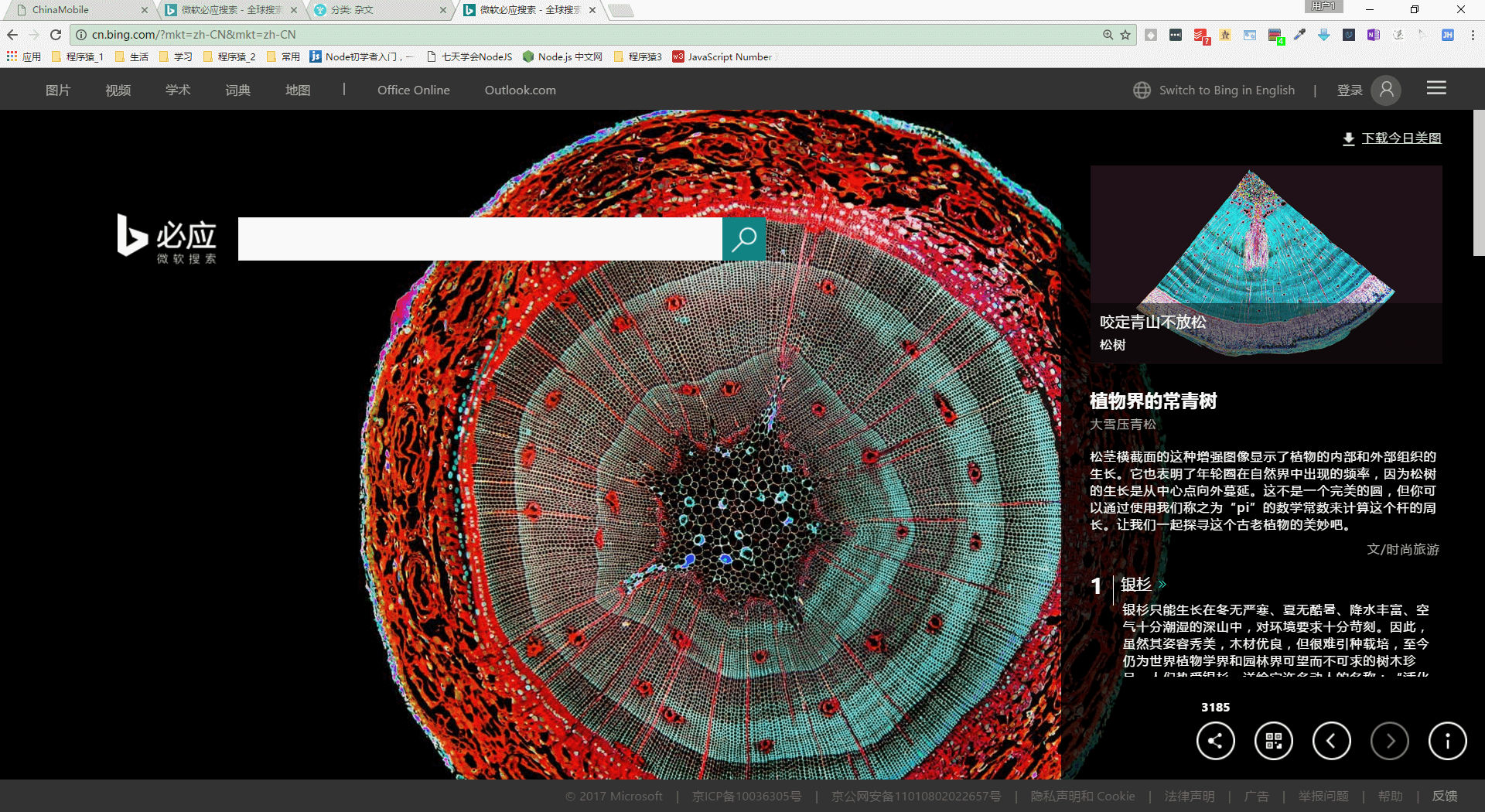The width and height of the screenshot is (1485, 812).
Task: Click the dark three-dots extension icon
Action: point(1176,35)
